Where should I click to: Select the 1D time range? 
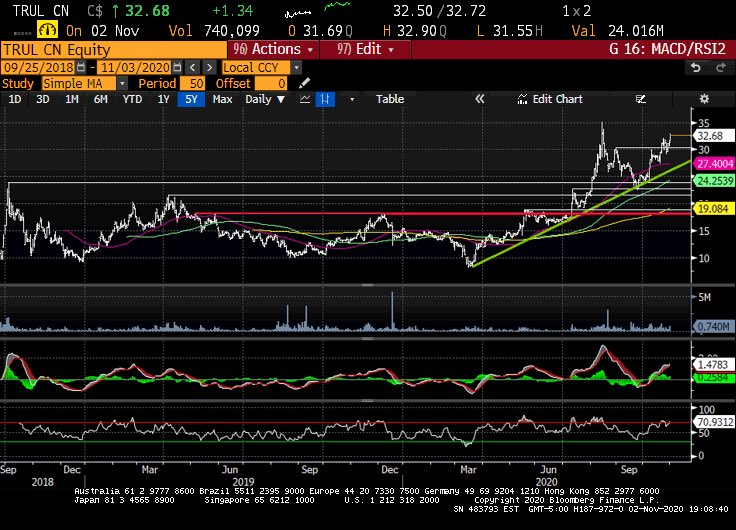(15, 99)
